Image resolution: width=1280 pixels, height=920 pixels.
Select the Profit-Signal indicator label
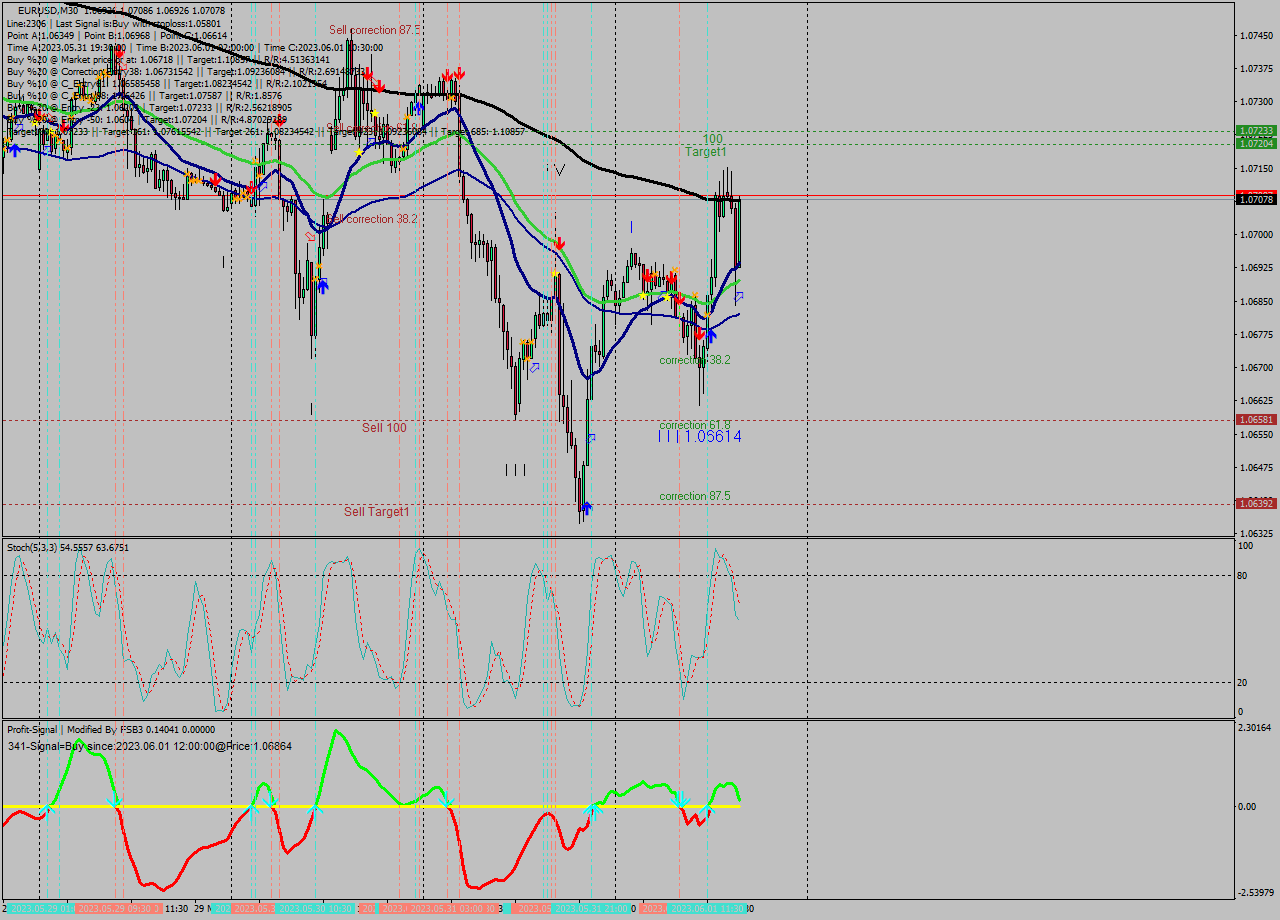32,730
